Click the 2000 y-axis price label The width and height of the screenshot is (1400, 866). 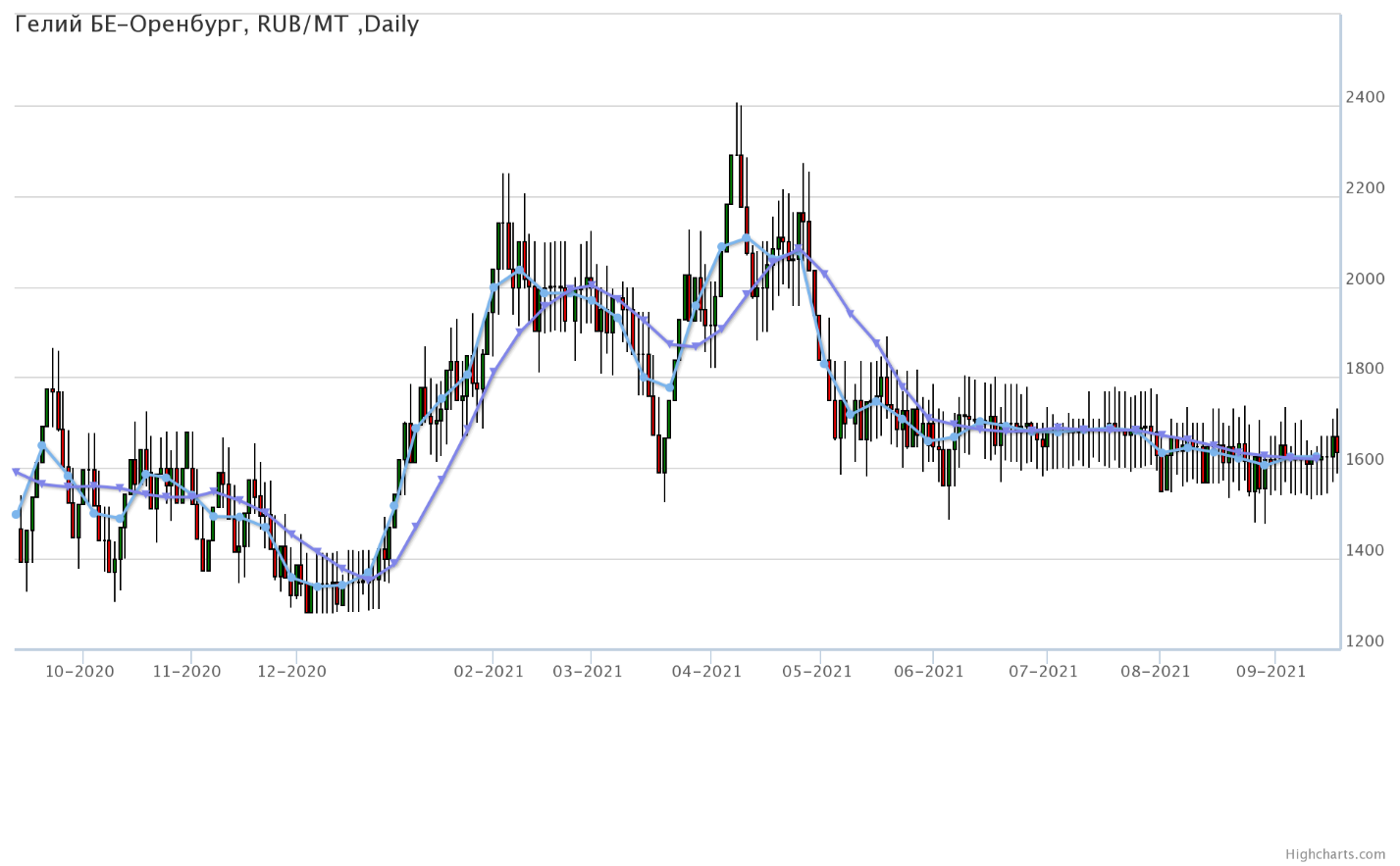pyautogui.click(x=1366, y=279)
